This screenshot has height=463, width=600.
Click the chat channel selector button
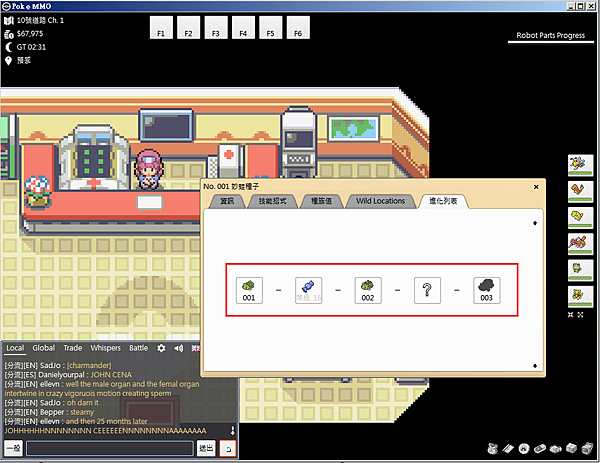coord(13,448)
